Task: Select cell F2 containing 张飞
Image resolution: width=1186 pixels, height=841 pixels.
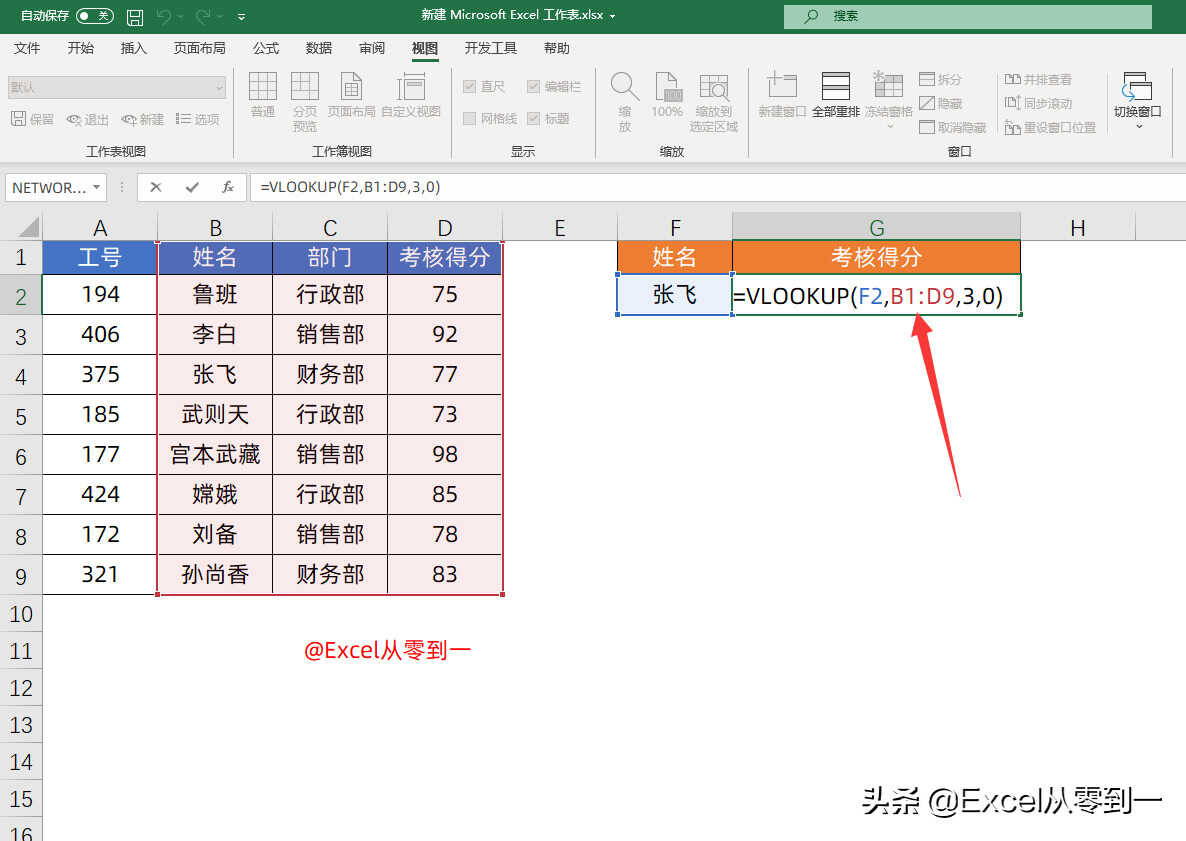Action: 674,295
